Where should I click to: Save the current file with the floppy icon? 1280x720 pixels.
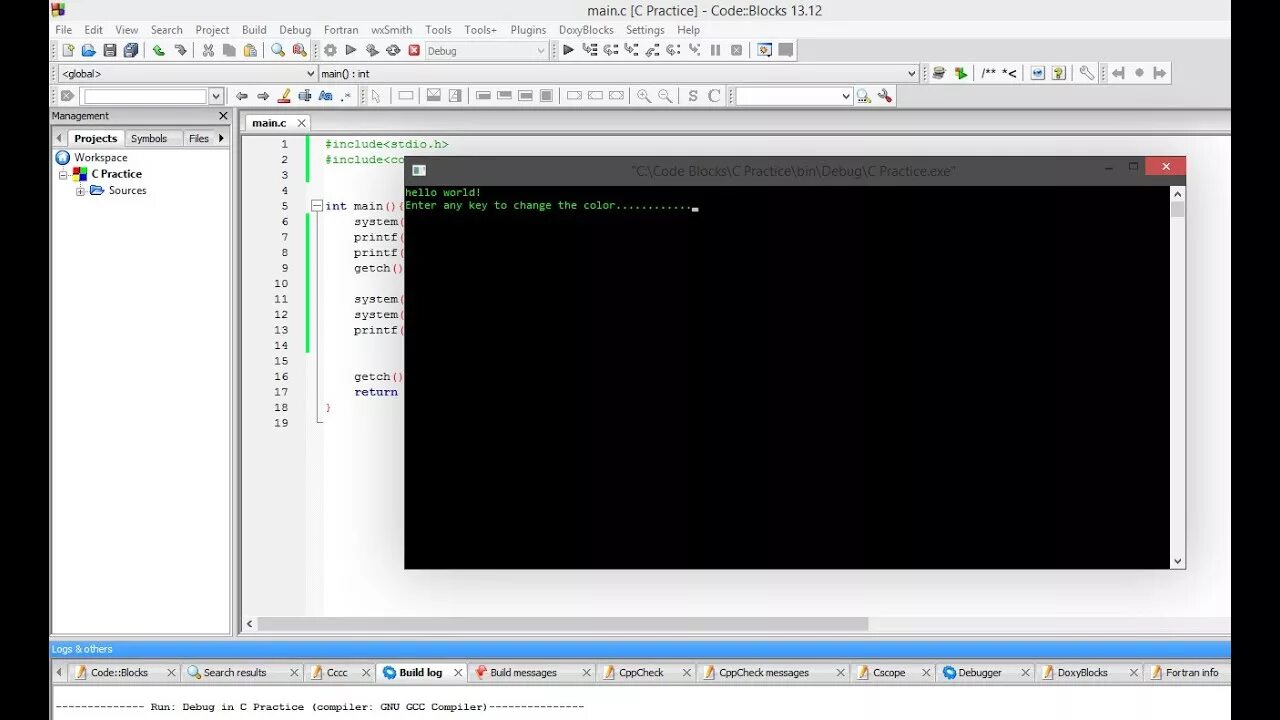tap(110, 50)
